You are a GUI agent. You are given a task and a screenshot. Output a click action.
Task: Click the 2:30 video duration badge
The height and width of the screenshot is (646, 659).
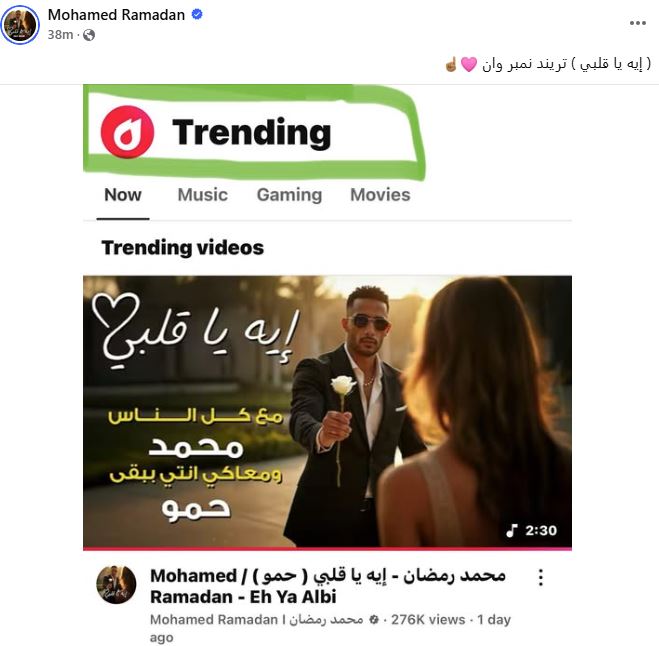click(532, 530)
